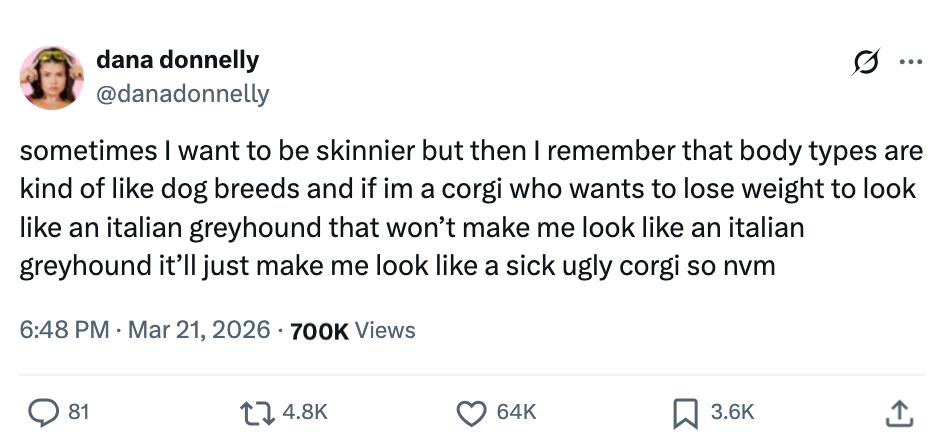Click the display name dana donnelly
934x442 pixels.
(177, 60)
